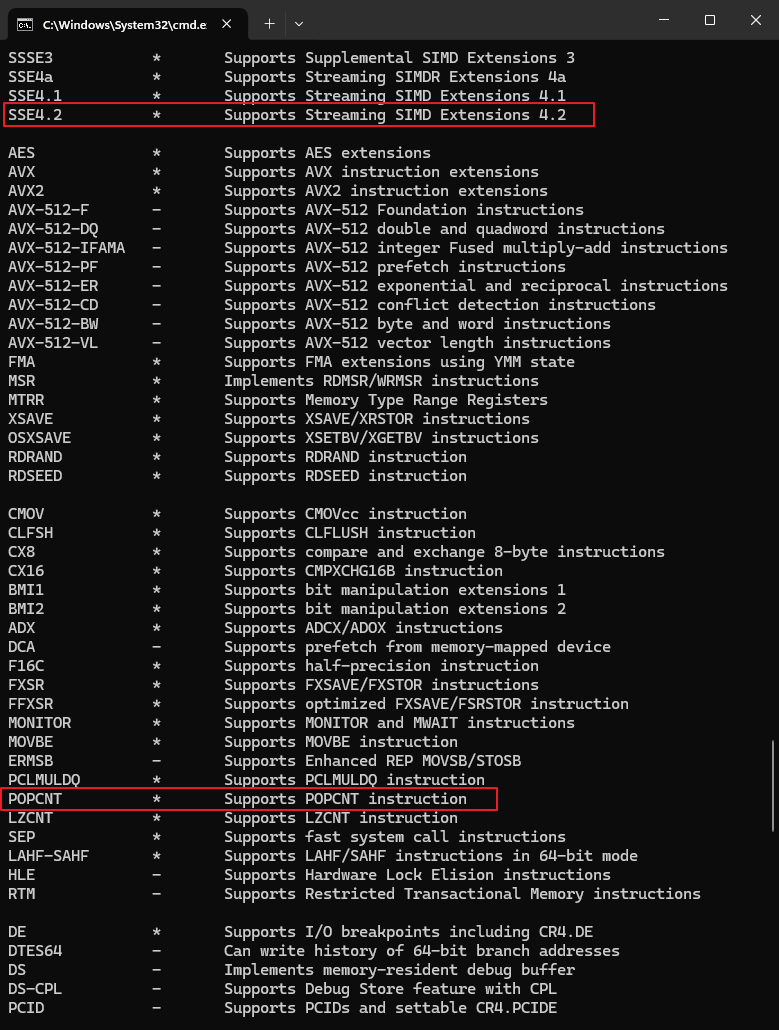Click the asterisk next to AES
This screenshot has height=1030, width=779.
click(156, 154)
